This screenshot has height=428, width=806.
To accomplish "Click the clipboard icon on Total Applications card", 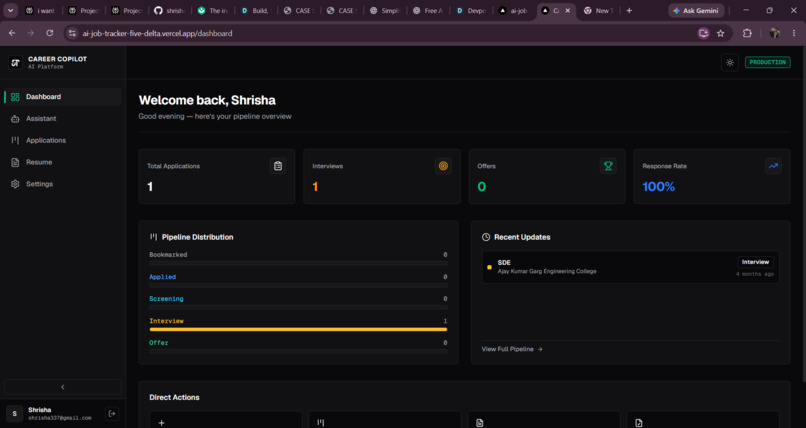I will click(278, 166).
